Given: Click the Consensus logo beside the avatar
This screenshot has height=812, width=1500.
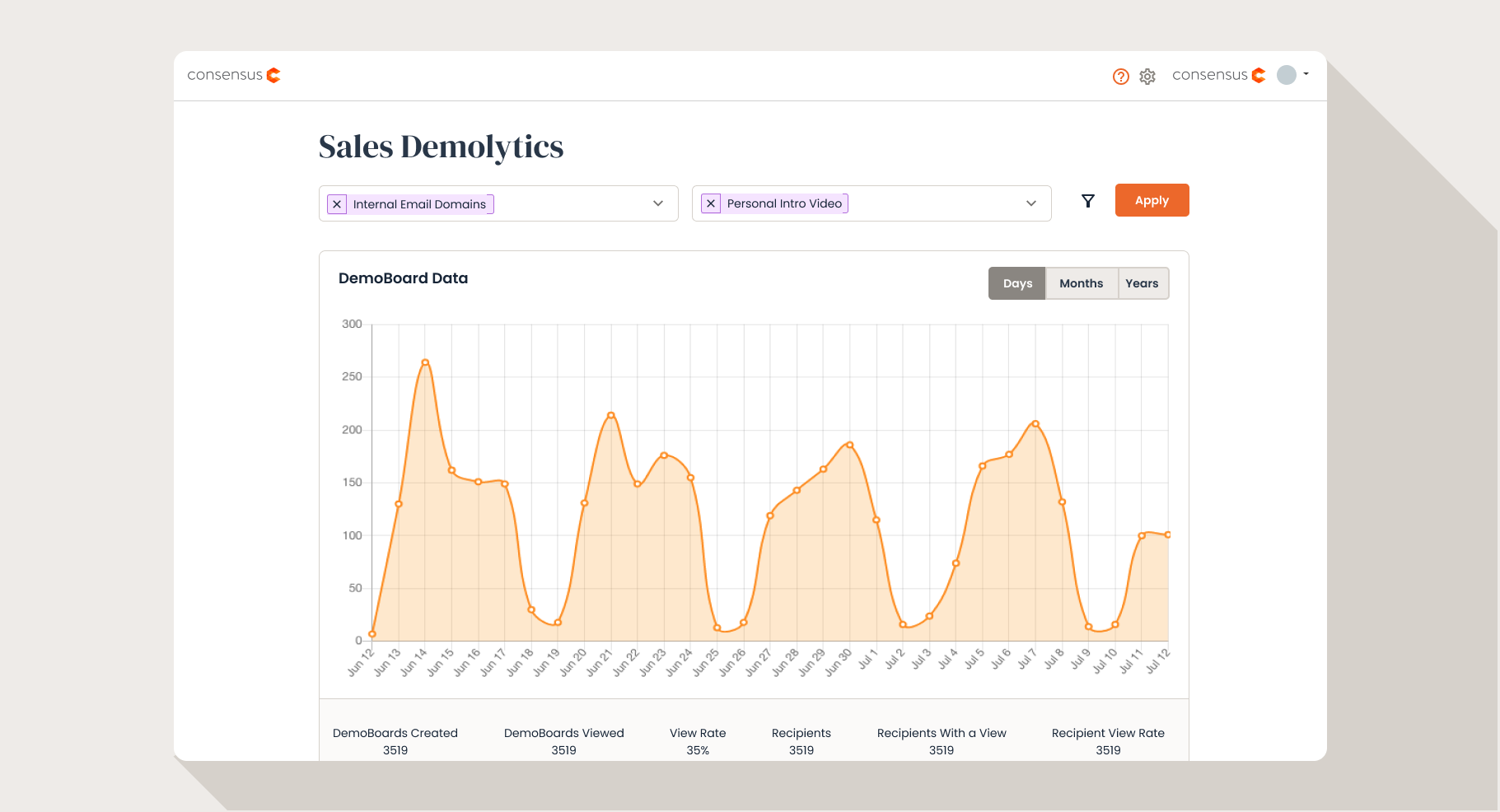Looking at the screenshot, I should (x=1218, y=75).
